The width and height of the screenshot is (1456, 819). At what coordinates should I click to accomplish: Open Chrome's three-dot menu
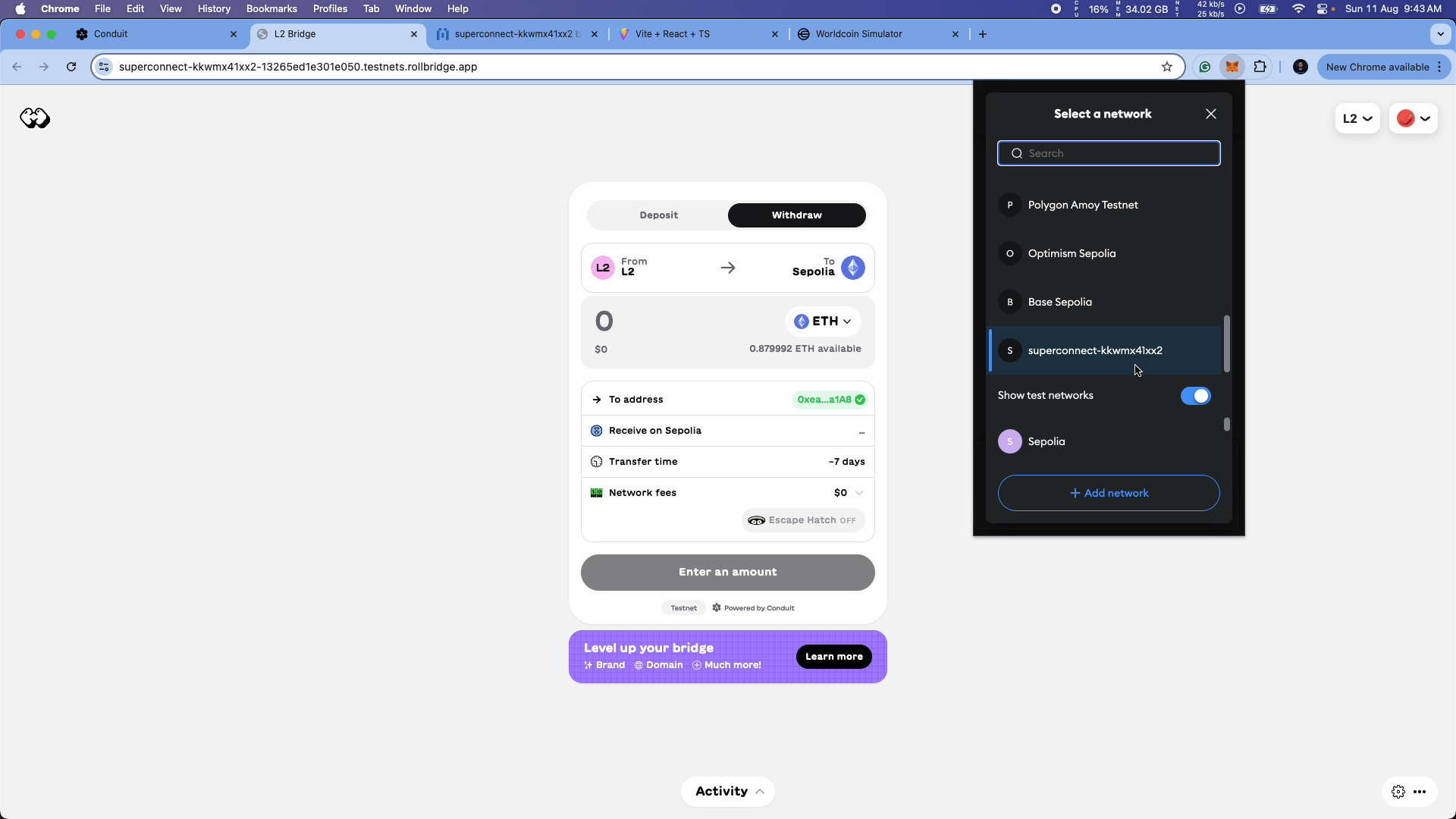coord(1439,67)
